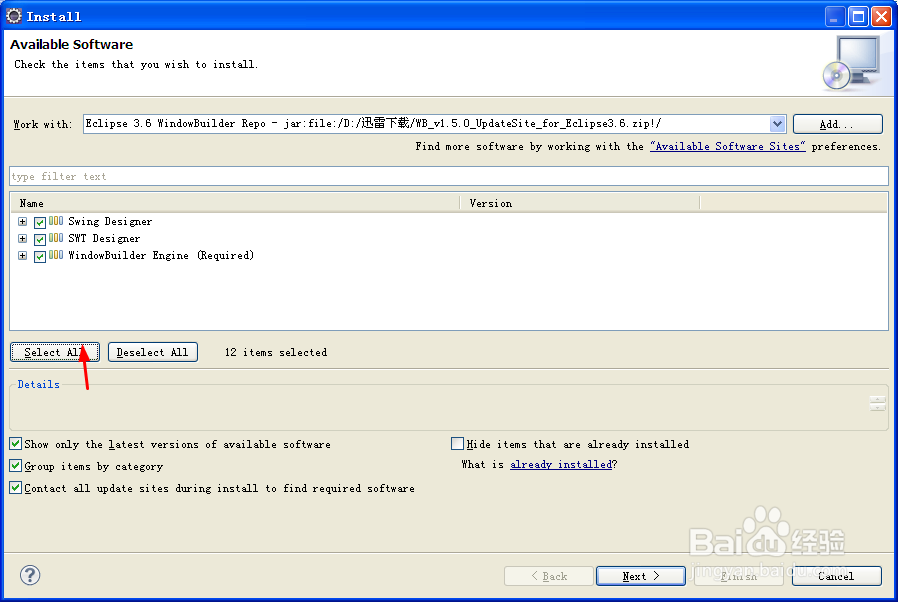Screen dimensions: 898x602
Task: Click the Deselect All button
Action: click(153, 352)
